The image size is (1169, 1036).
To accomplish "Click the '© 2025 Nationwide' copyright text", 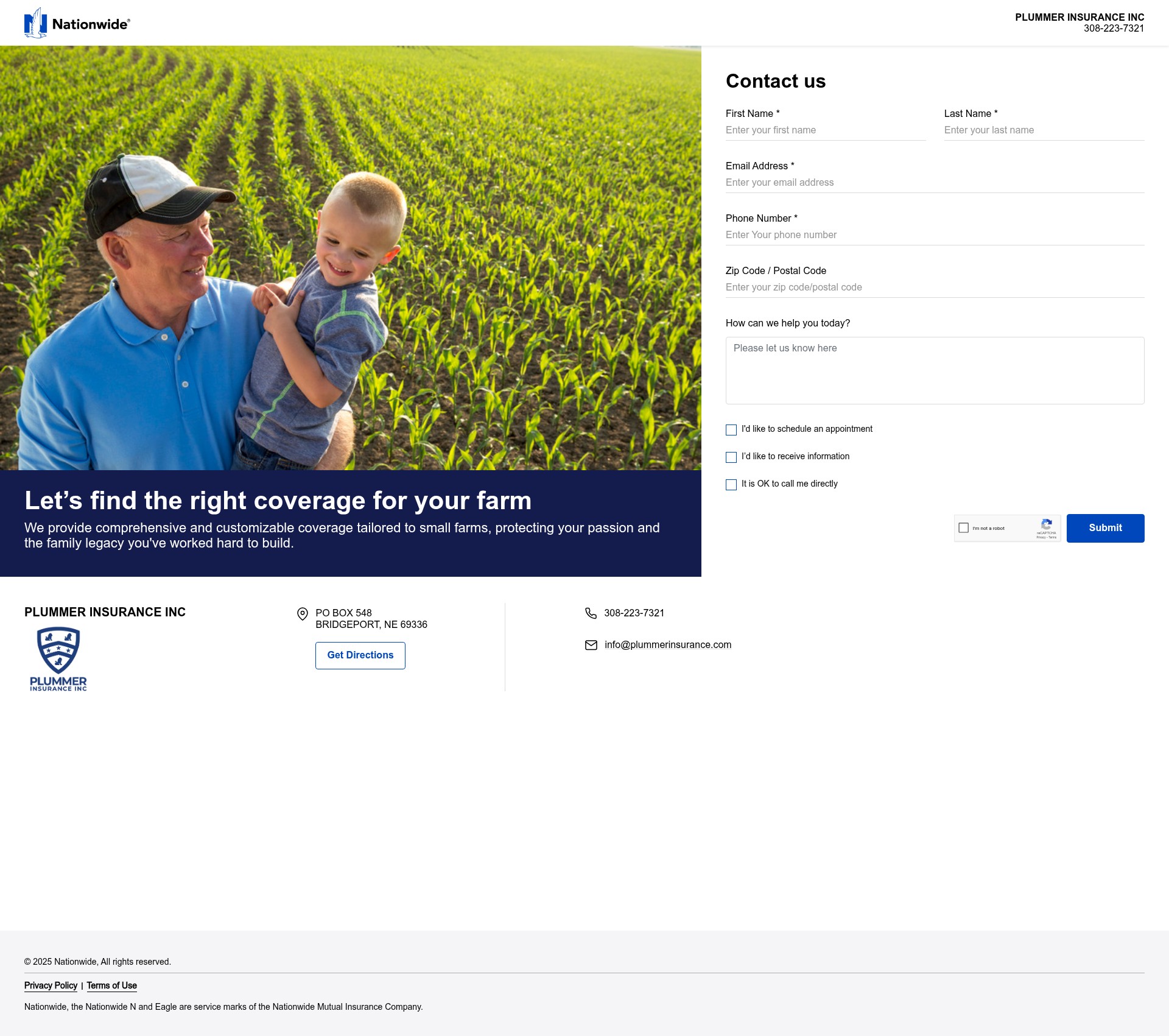I will tap(97, 962).
